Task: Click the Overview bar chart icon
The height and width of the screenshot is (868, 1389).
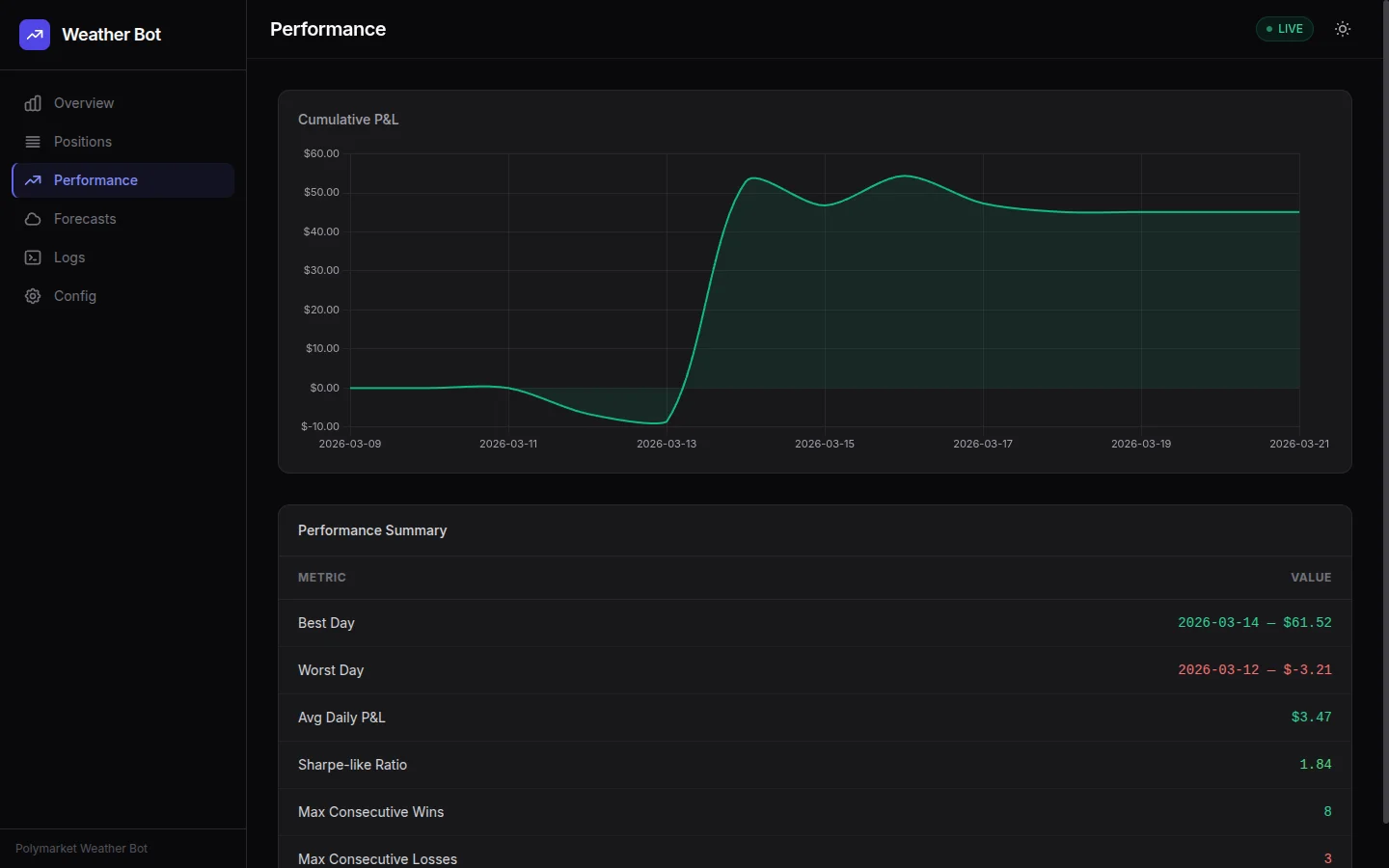Action: point(33,103)
